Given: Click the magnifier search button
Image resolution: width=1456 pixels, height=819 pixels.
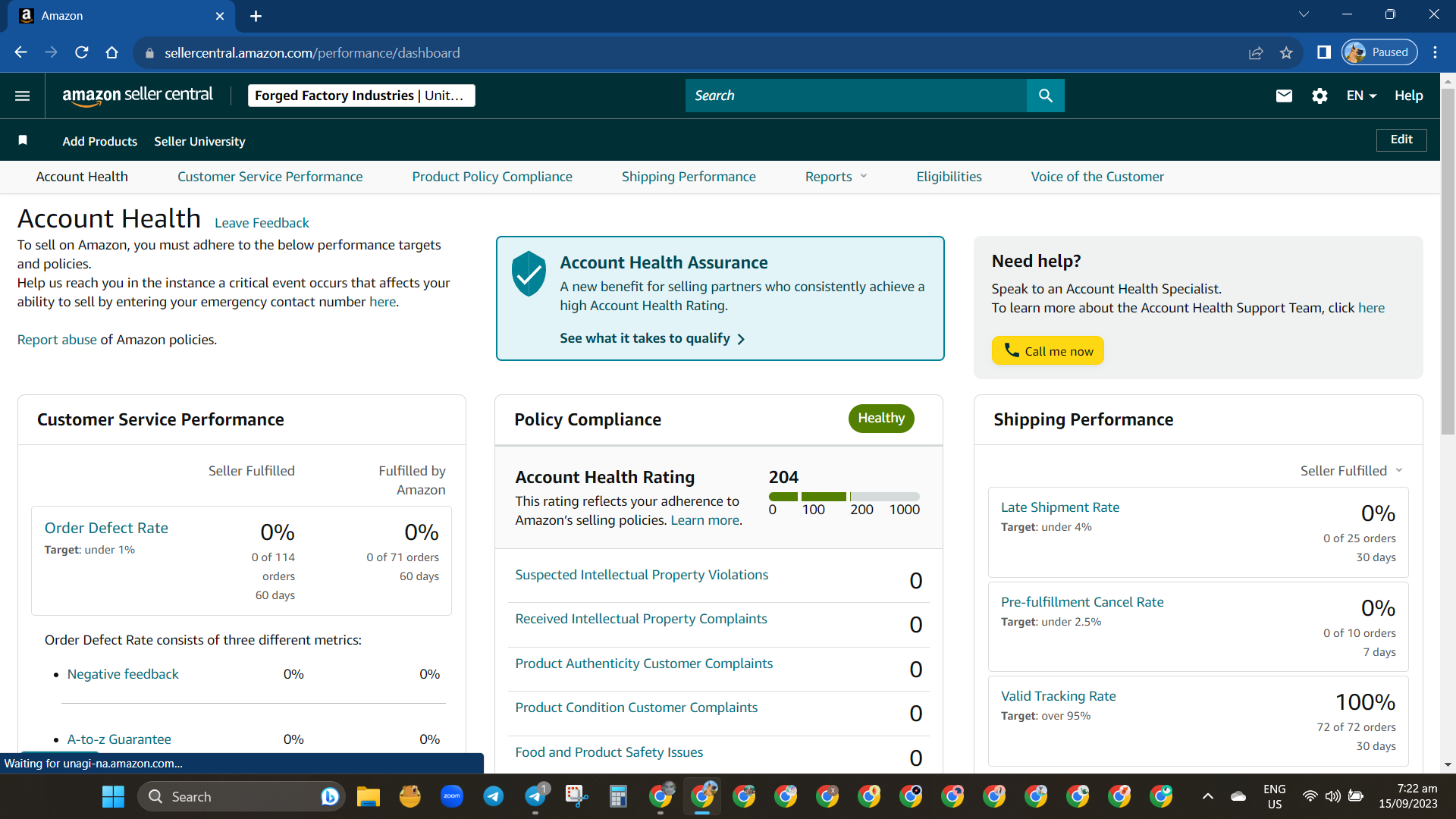Looking at the screenshot, I should coord(1046,96).
